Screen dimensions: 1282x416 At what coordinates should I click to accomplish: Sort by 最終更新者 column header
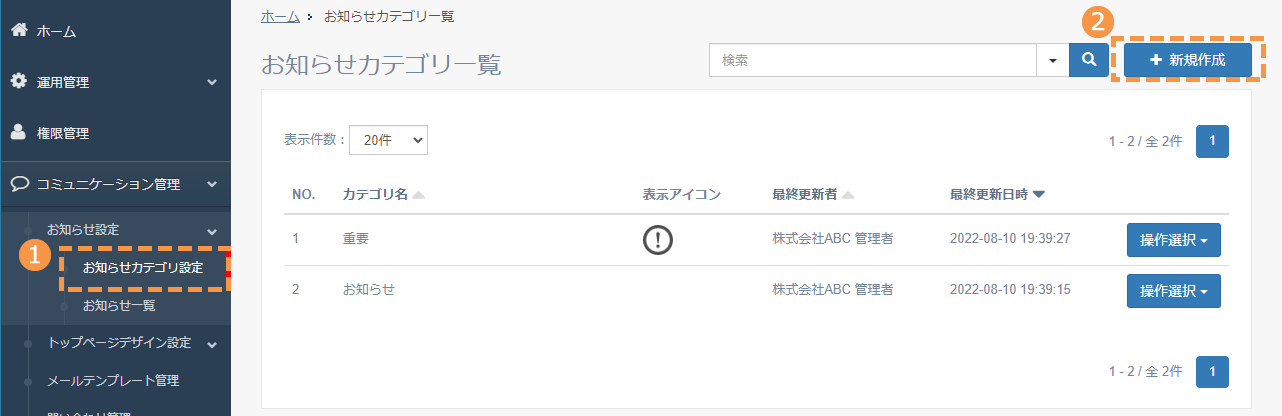coord(809,194)
